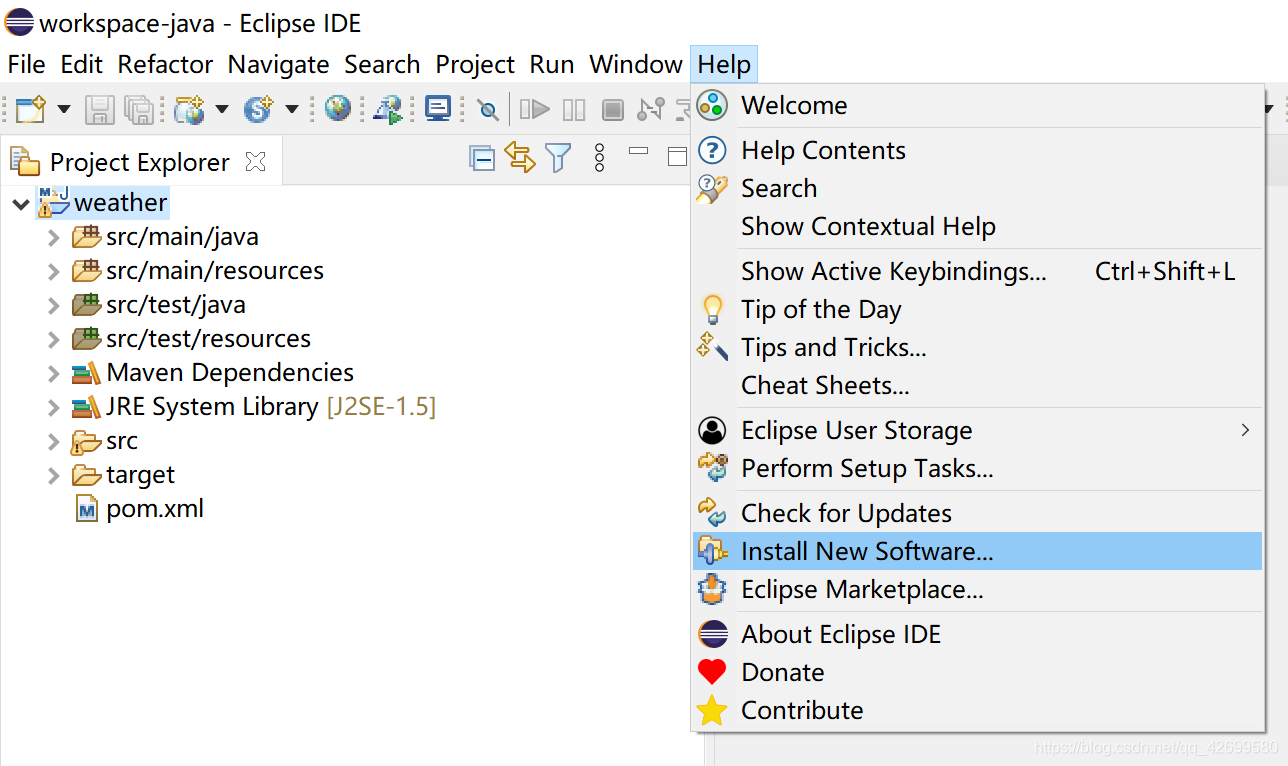Open the web browser globe icon
Image resolution: width=1288 pixels, height=766 pixels.
[338, 108]
